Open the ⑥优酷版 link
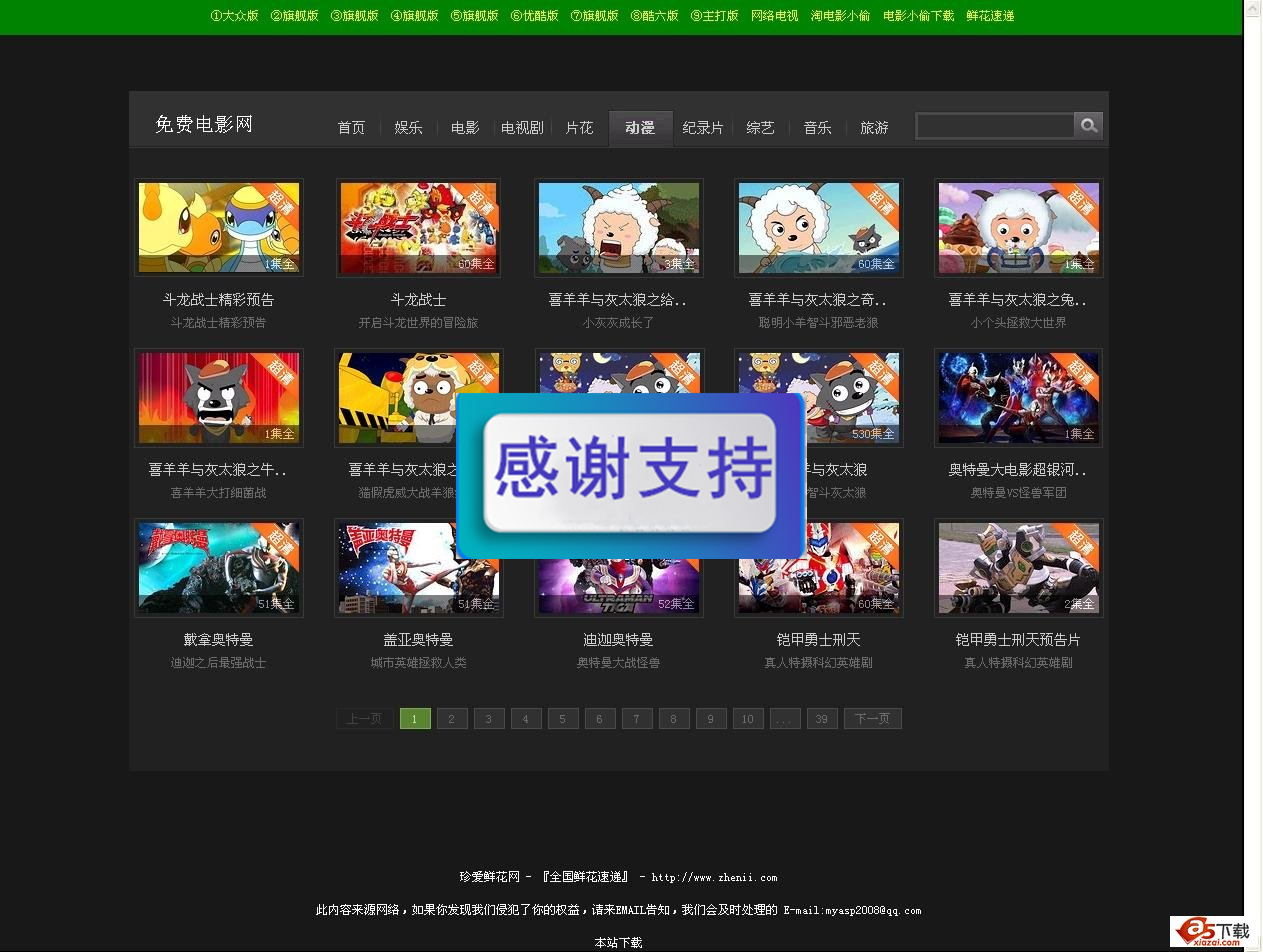This screenshot has width=1263, height=952. [x=534, y=16]
